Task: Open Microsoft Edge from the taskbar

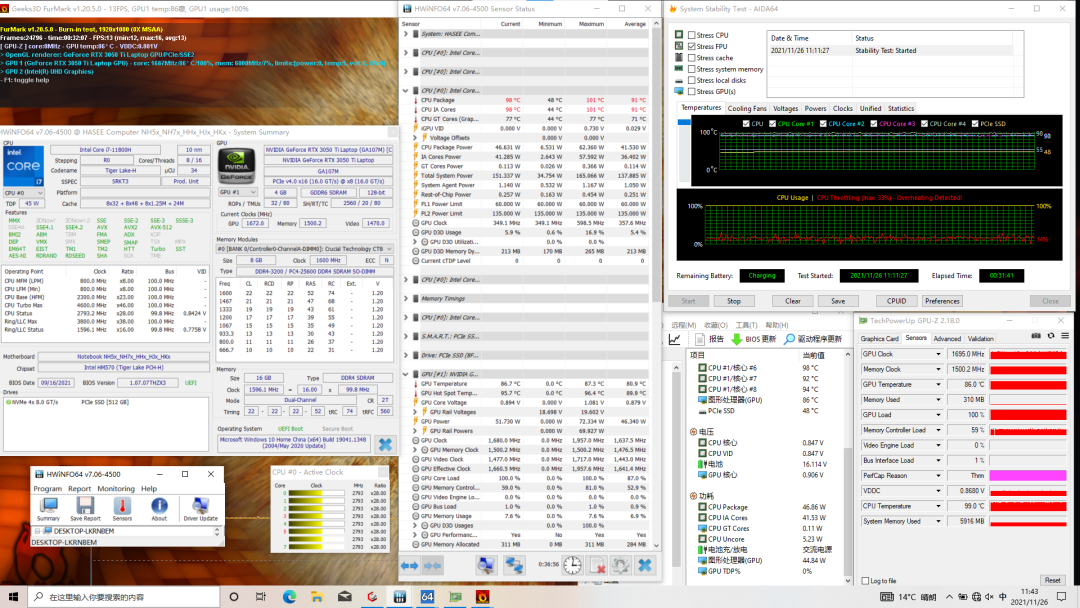Action: pos(289,597)
